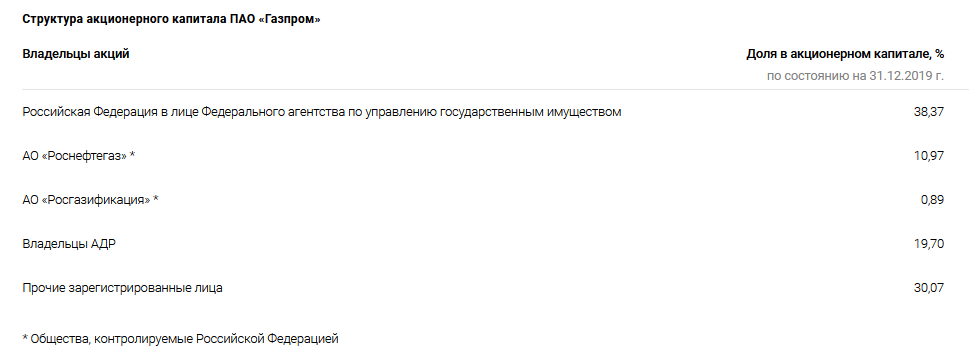
Task: Select the АО «Росгазификация» row label
Action: (90, 200)
